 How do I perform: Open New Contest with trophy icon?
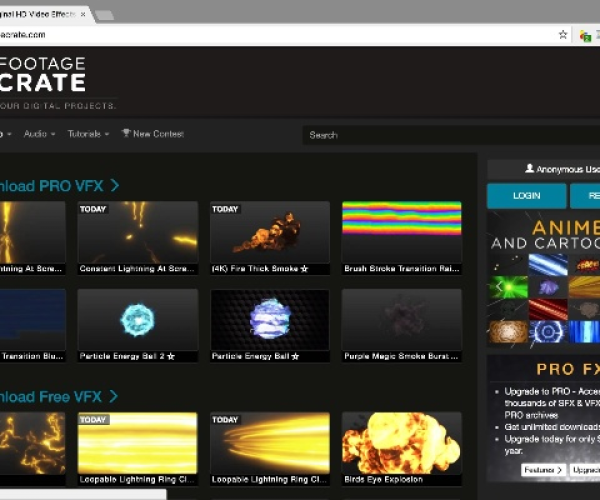click(153, 134)
